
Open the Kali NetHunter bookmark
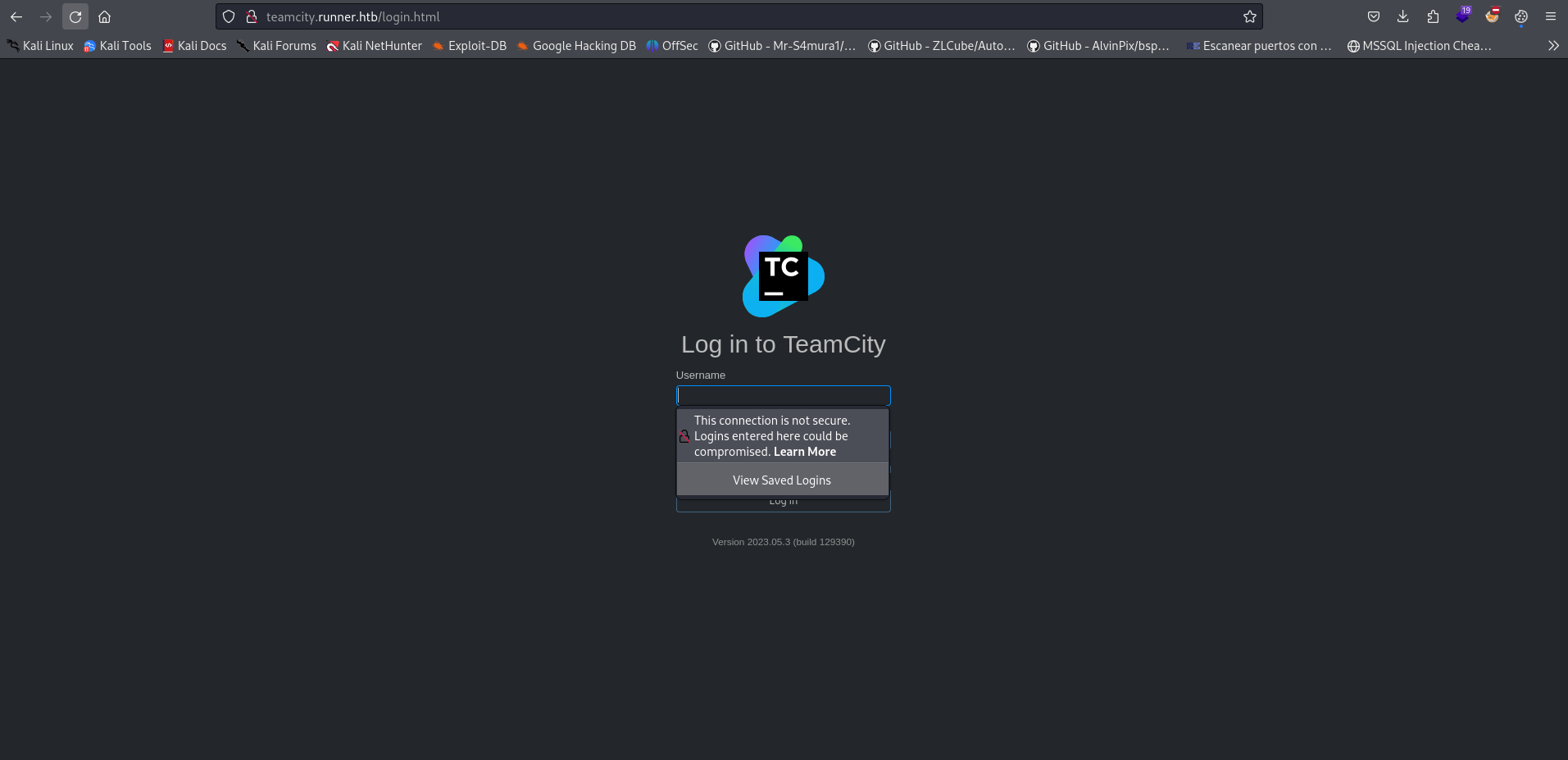click(374, 46)
